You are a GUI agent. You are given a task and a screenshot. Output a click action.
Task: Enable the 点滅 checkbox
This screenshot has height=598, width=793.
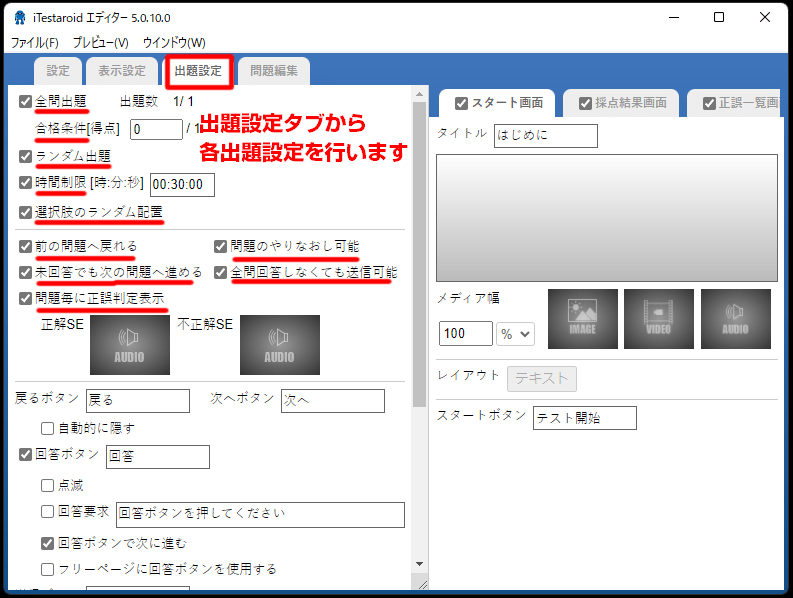click(x=48, y=486)
